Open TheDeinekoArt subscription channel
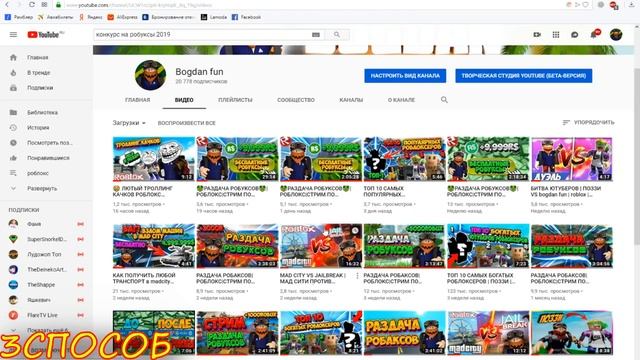Viewport: 640px width, 360px height. pos(46,270)
